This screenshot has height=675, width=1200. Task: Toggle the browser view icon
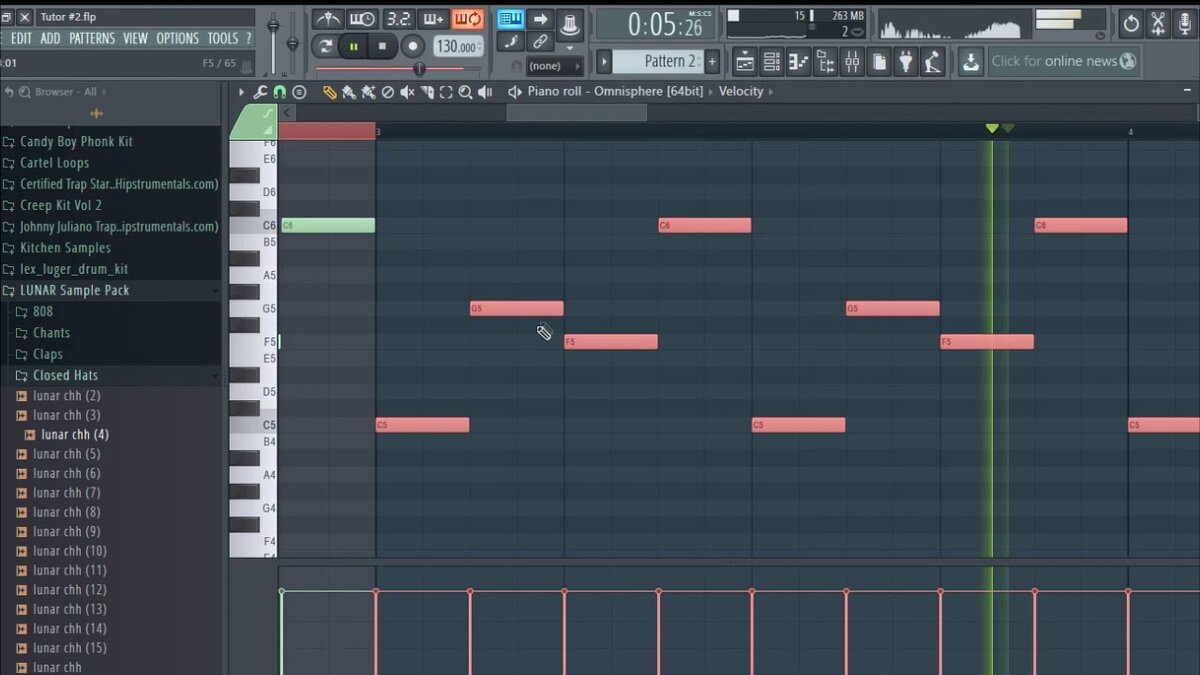tap(825, 62)
